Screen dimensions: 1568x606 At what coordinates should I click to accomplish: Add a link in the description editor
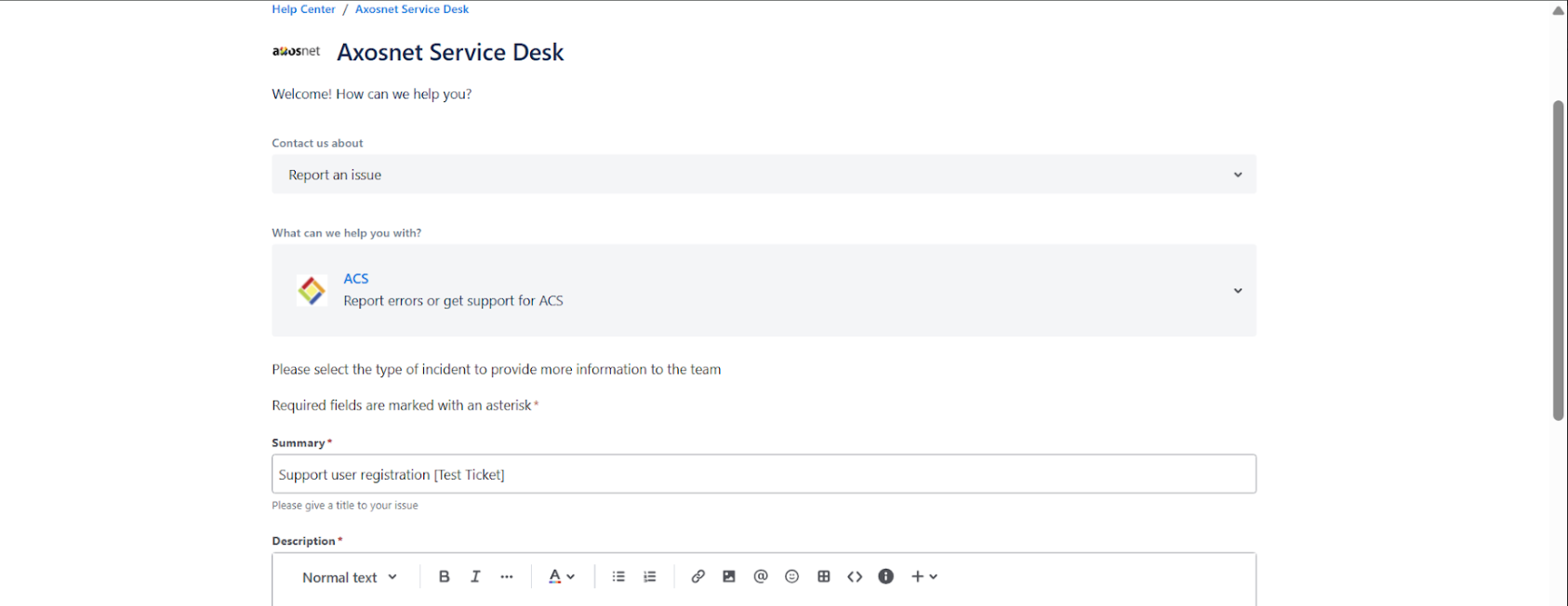click(698, 576)
